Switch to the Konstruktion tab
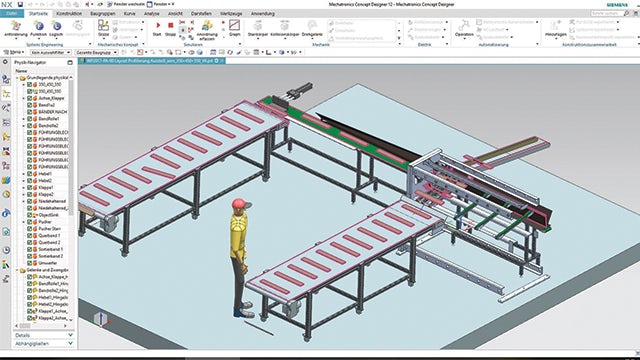 click(69, 13)
